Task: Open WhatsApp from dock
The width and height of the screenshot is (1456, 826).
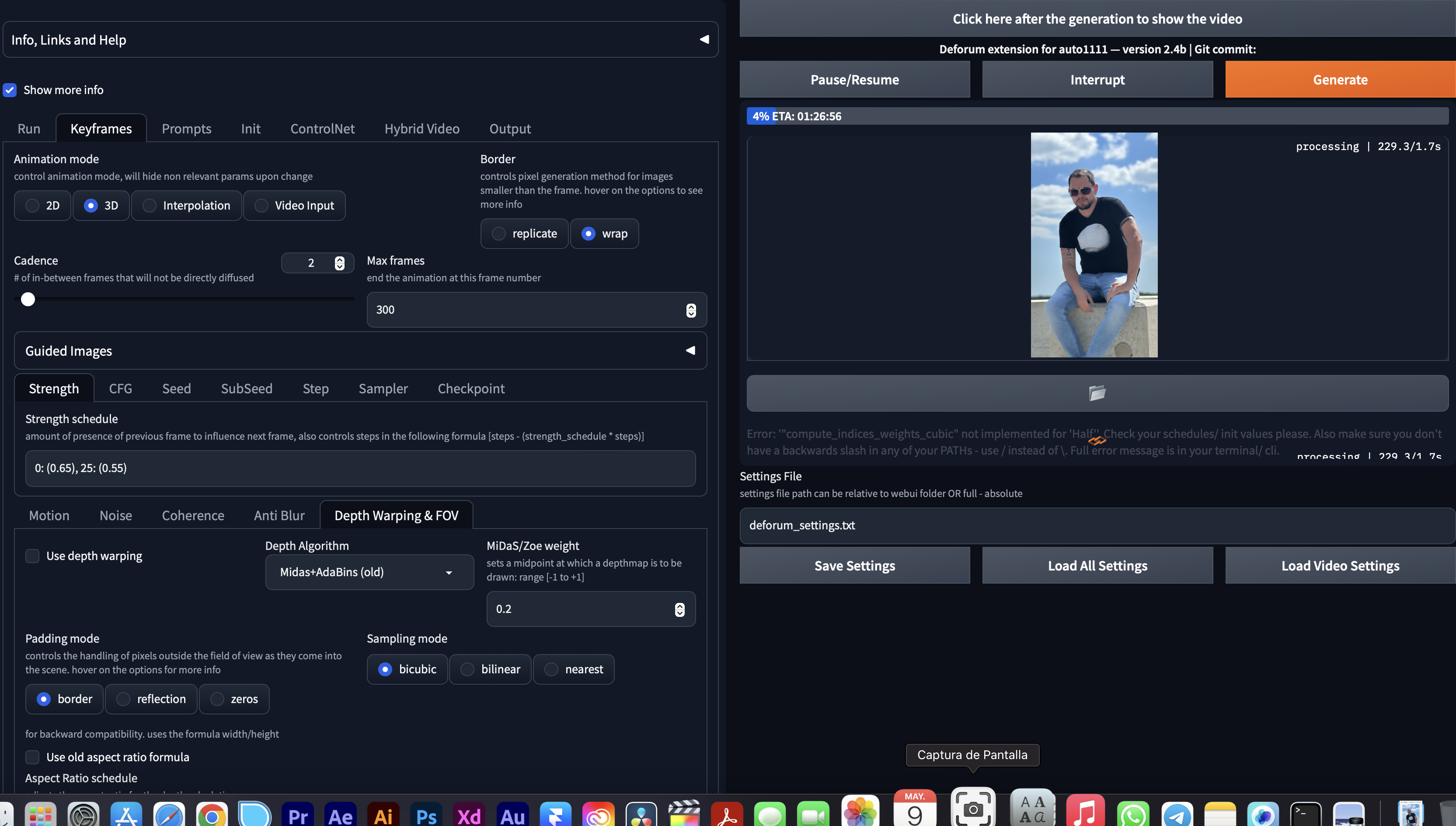Action: pyautogui.click(x=1132, y=815)
